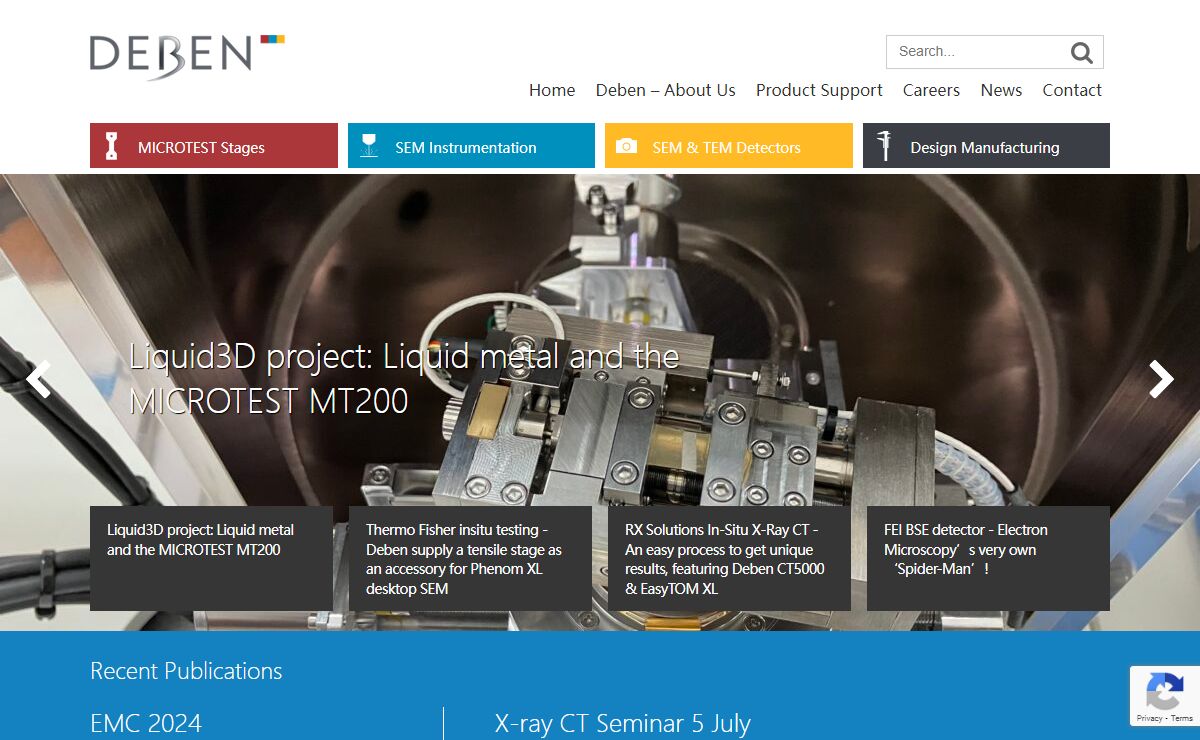Go to Careers page
1200x740 pixels.
(931, 90)
